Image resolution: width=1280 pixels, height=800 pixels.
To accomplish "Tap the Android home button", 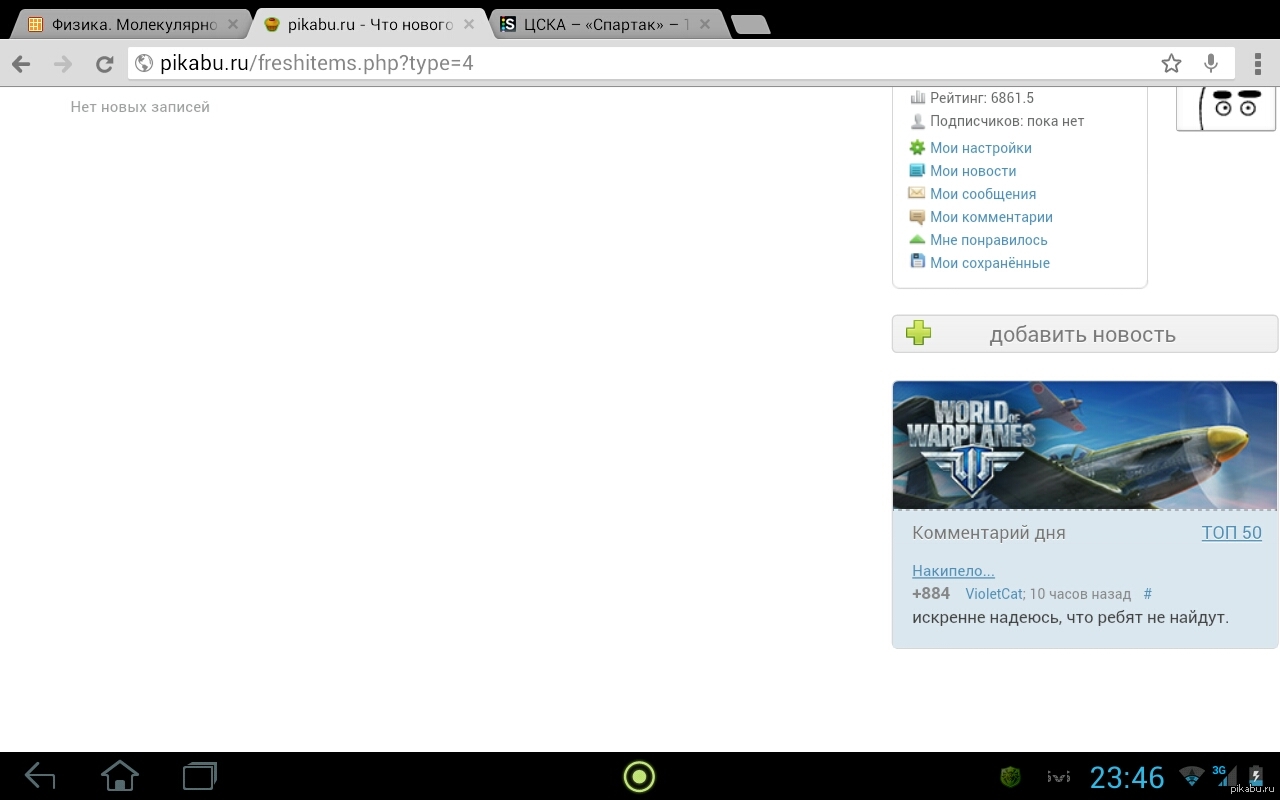I will (120, 776).
